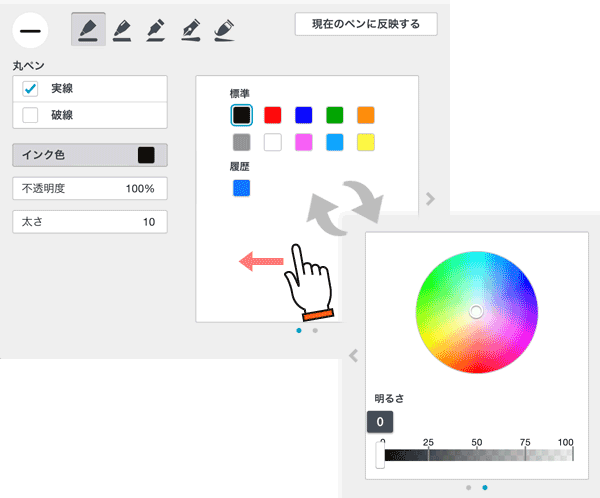Click second page dot under standard palette

[x=315, y=330]
